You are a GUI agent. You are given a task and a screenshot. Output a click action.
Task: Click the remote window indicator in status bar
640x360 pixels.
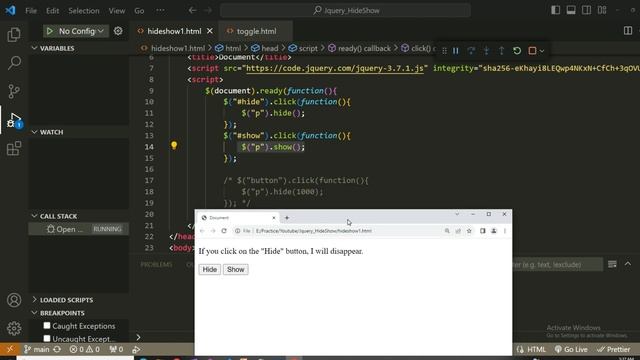pos(10,349)
